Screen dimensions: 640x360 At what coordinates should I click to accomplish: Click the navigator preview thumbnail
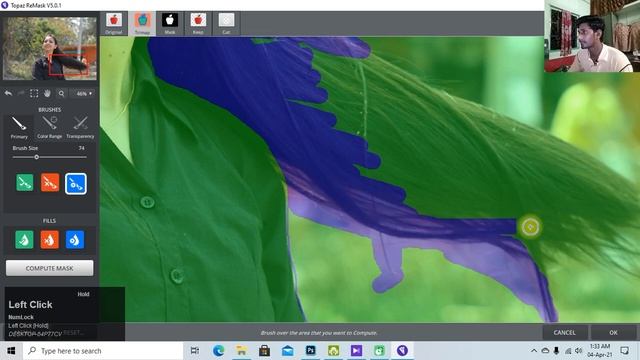[x=49, y=48]
